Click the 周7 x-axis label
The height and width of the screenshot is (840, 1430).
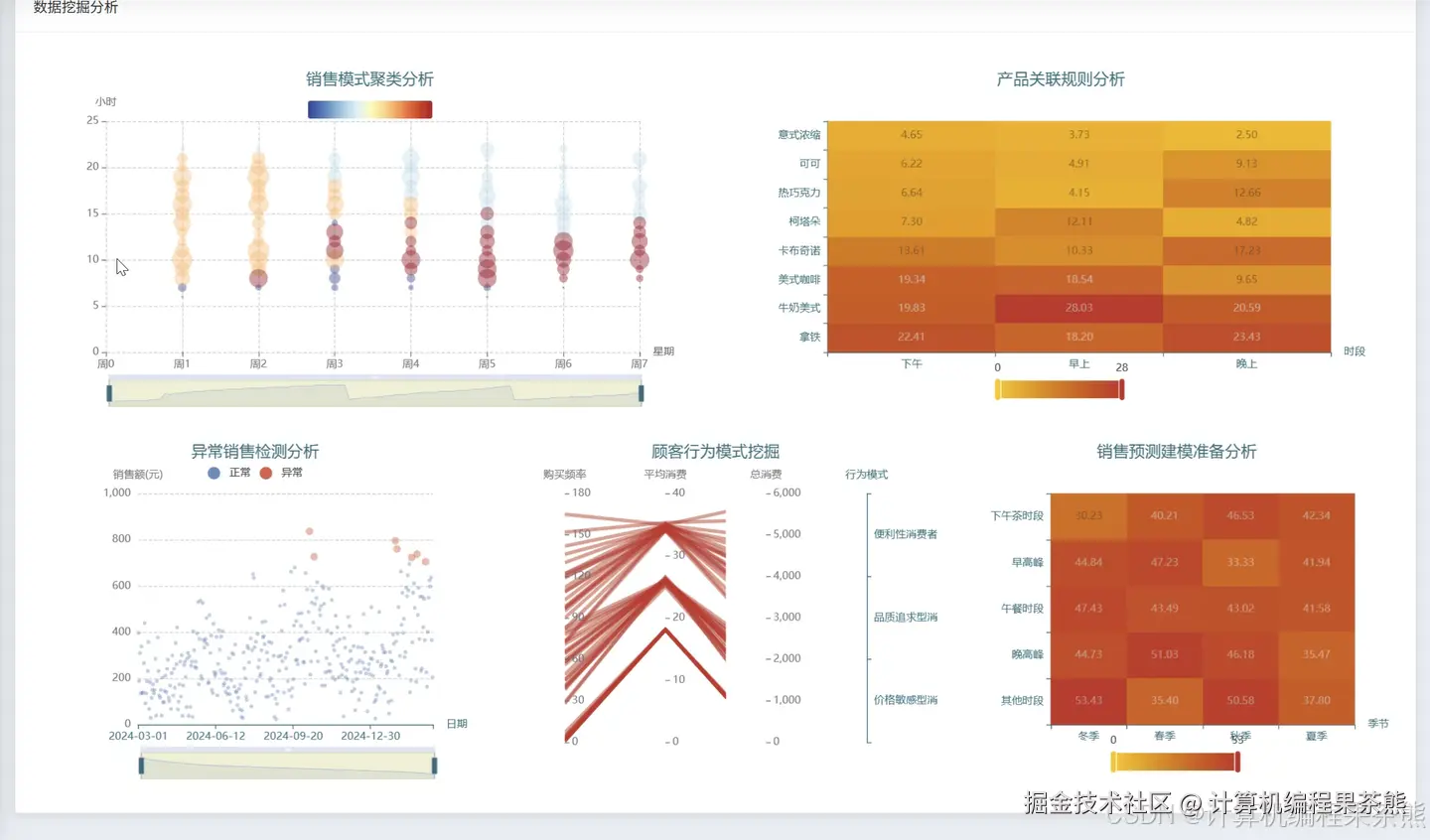coord(640,364)
